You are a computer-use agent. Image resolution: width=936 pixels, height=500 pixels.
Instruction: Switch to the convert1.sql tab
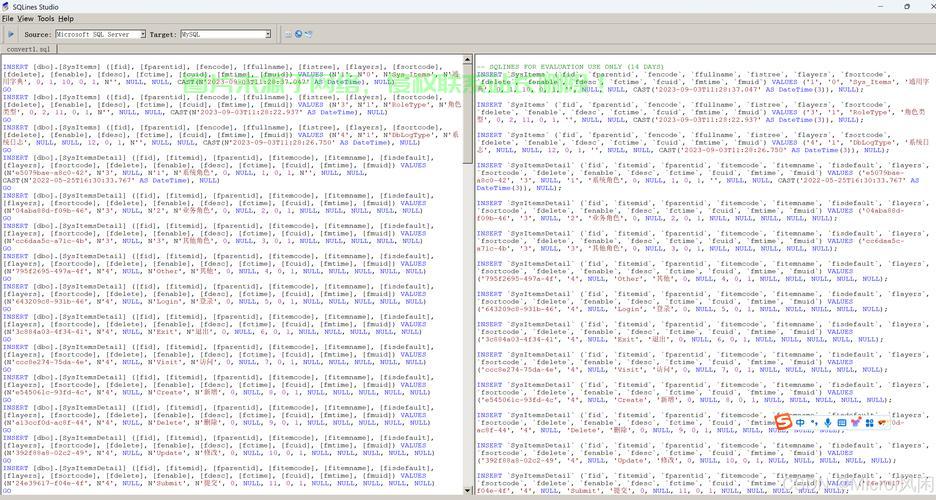point(28,50)
